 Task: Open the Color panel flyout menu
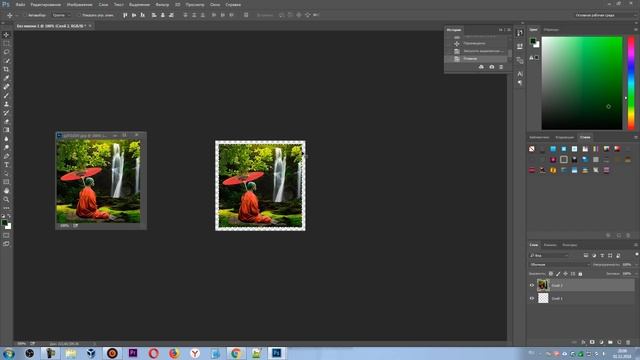636,29
